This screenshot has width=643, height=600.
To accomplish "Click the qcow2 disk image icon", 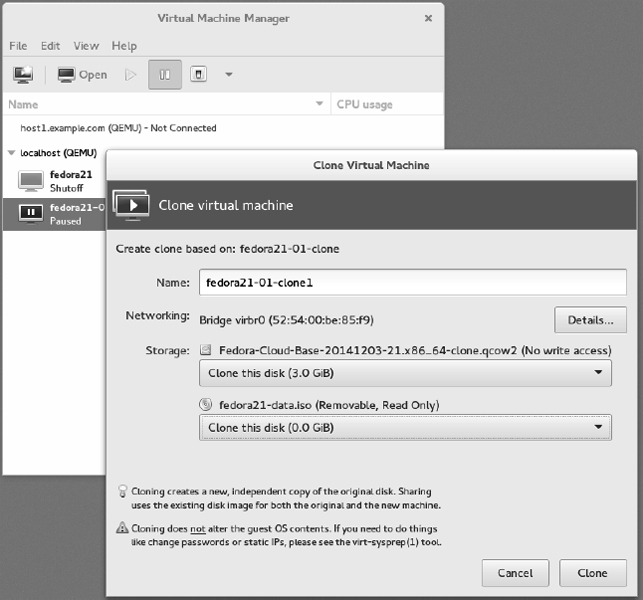I will (205, 350).
